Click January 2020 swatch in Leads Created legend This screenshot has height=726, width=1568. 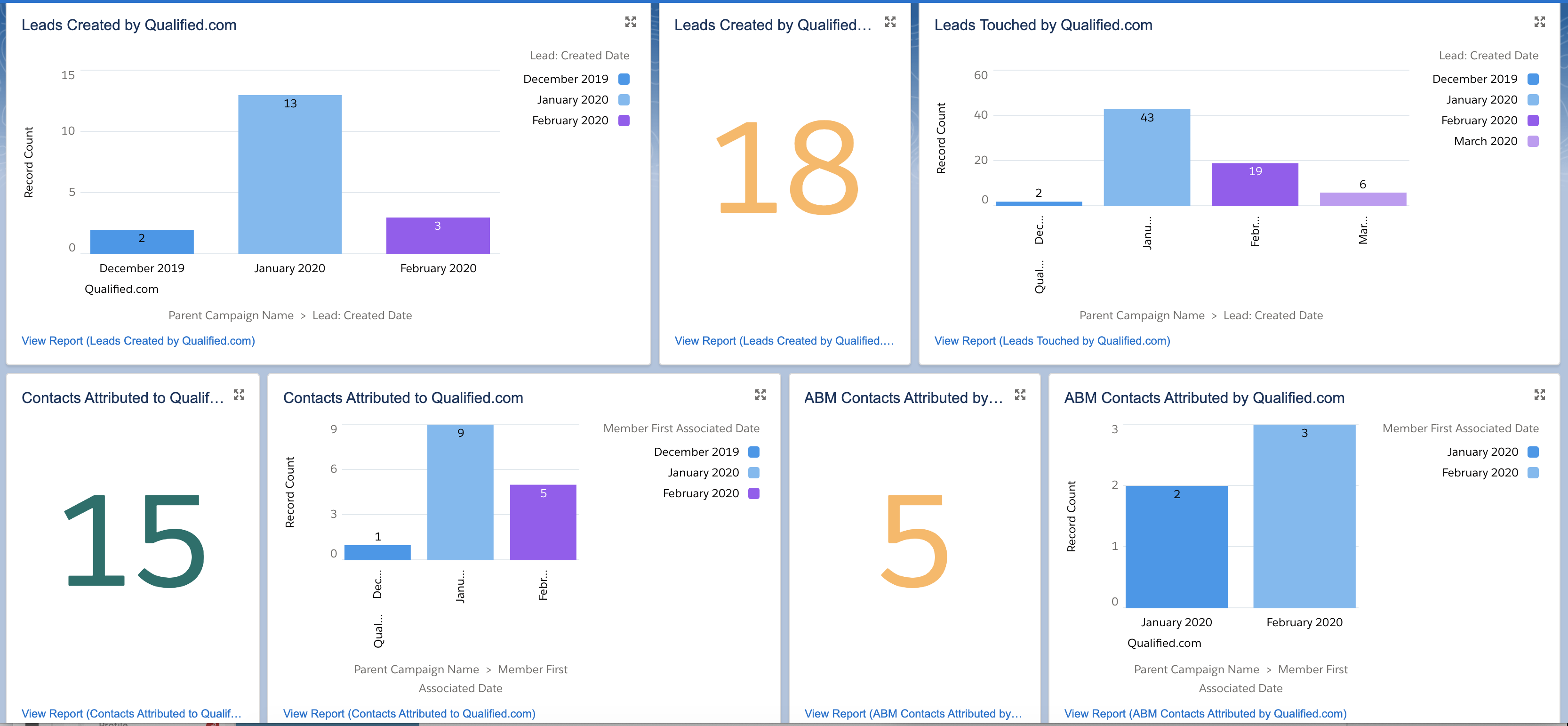point(624,100)
